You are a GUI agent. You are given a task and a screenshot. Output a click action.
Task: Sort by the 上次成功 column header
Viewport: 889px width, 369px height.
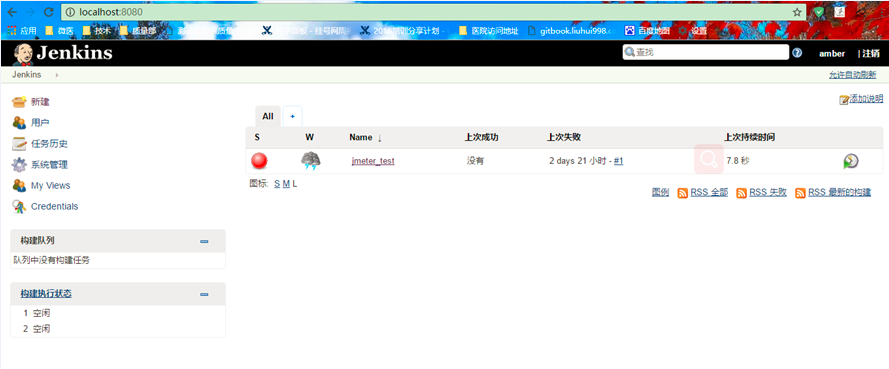(481, 137)
